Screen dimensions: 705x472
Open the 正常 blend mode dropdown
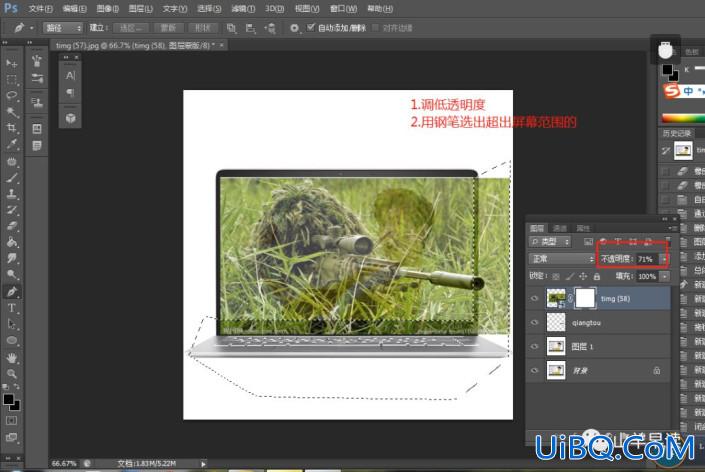[562, 259]
